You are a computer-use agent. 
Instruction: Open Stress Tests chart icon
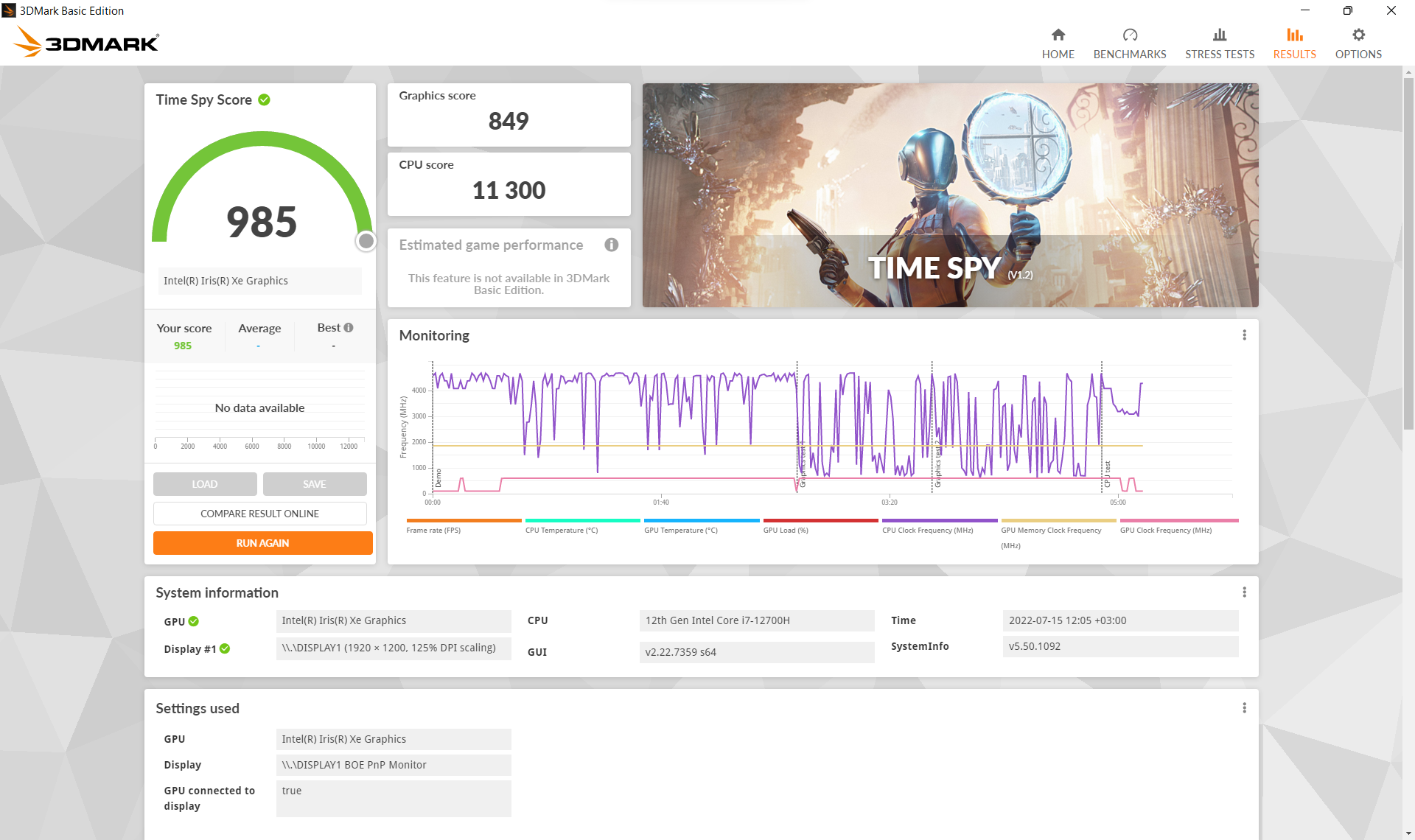(x=1219, y=35)
